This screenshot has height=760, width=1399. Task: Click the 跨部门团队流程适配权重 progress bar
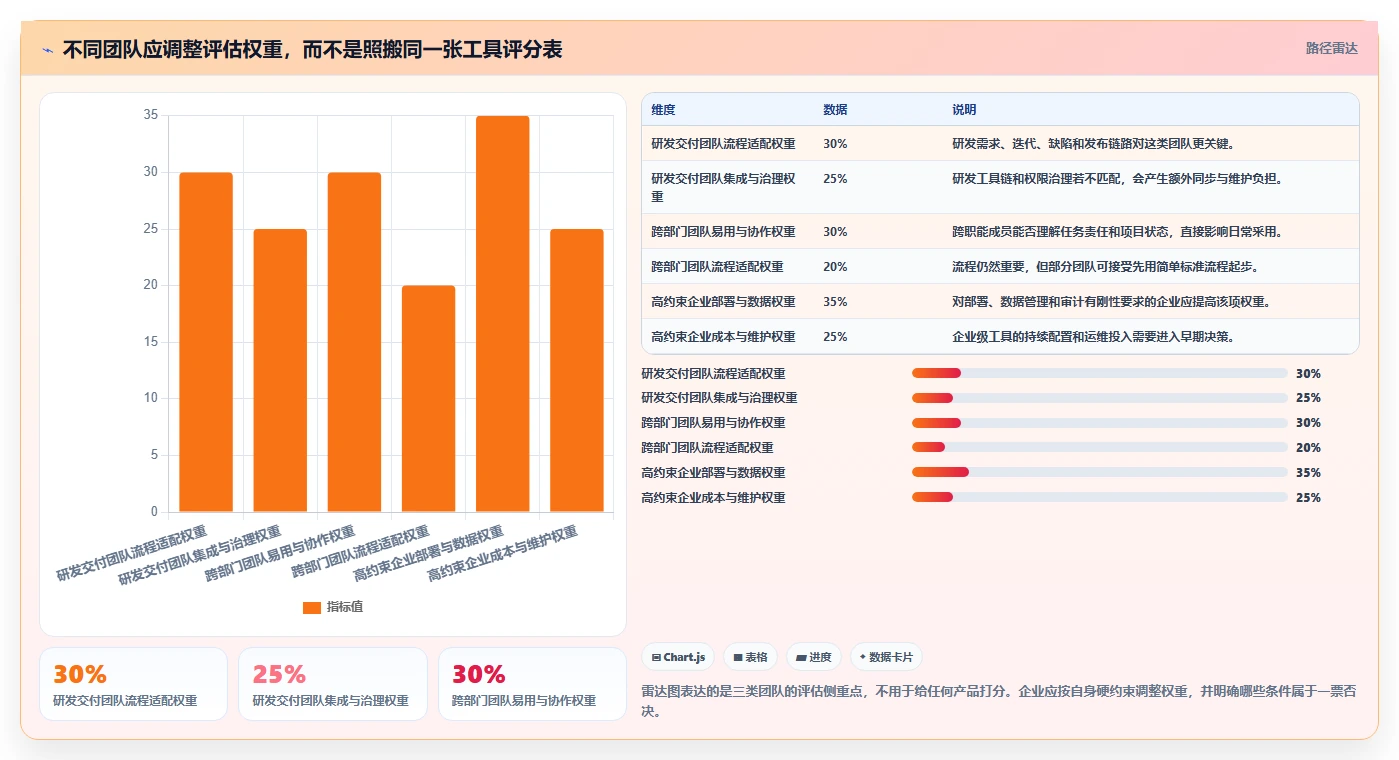(x=1099, y=447)
